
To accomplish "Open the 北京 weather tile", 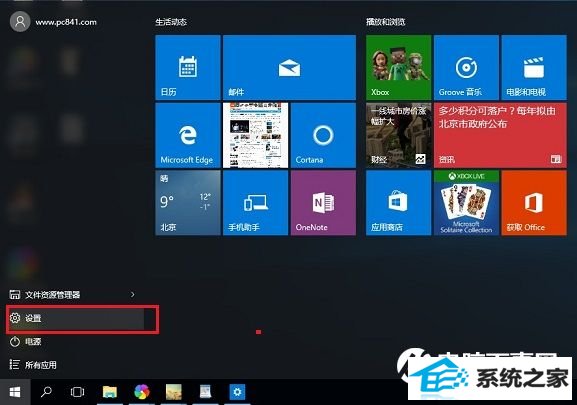I will tap(188, 203).
